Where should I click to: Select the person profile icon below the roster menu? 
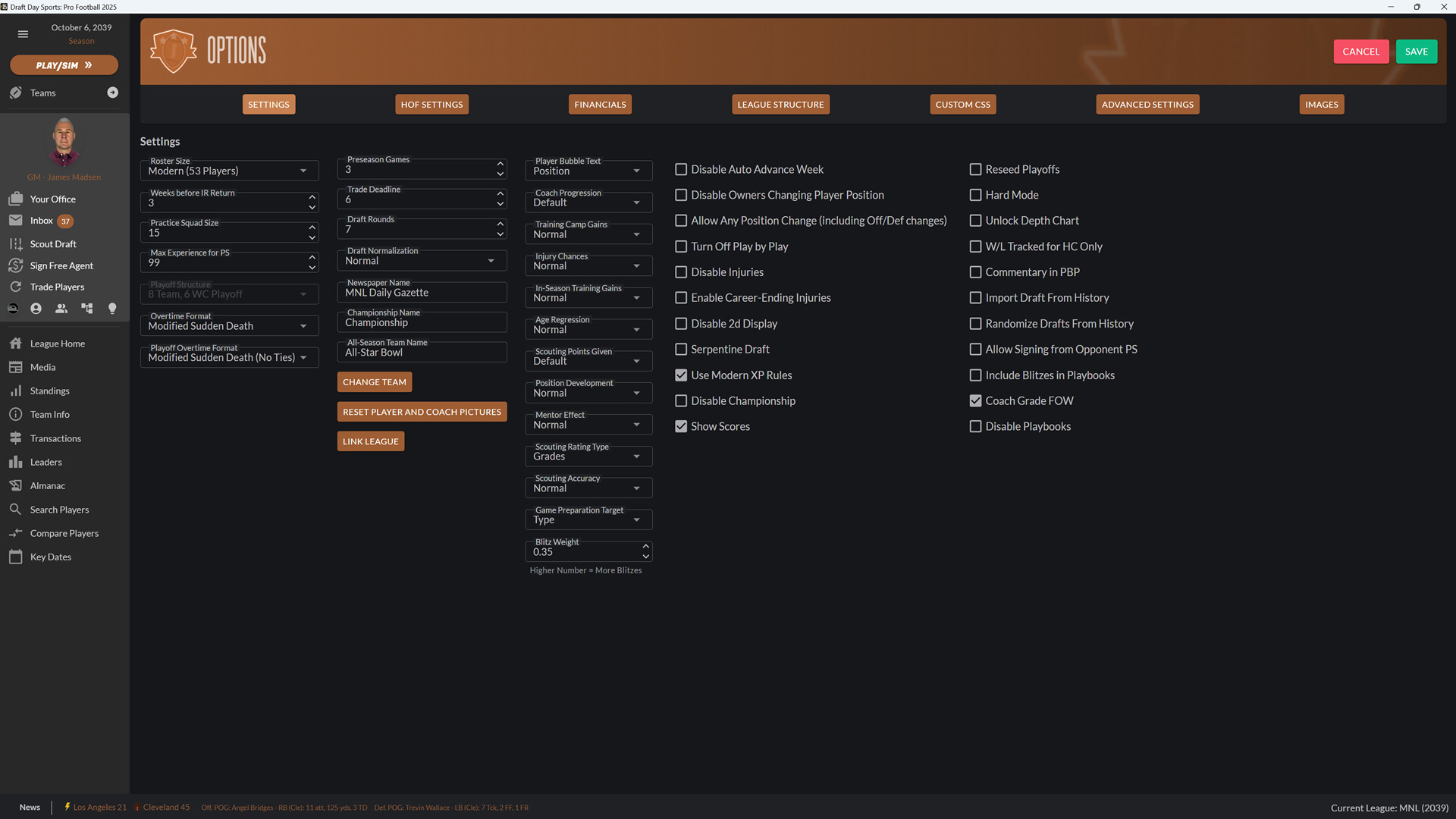point(36,309)
